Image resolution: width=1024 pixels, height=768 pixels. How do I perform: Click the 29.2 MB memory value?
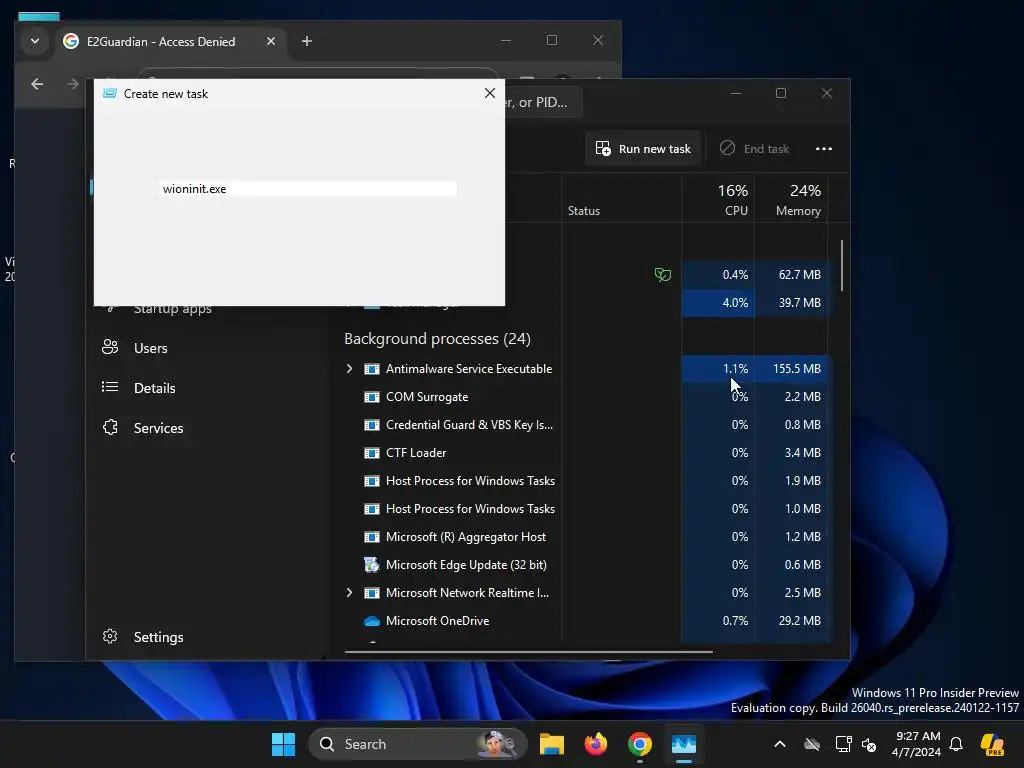(799, 621)
